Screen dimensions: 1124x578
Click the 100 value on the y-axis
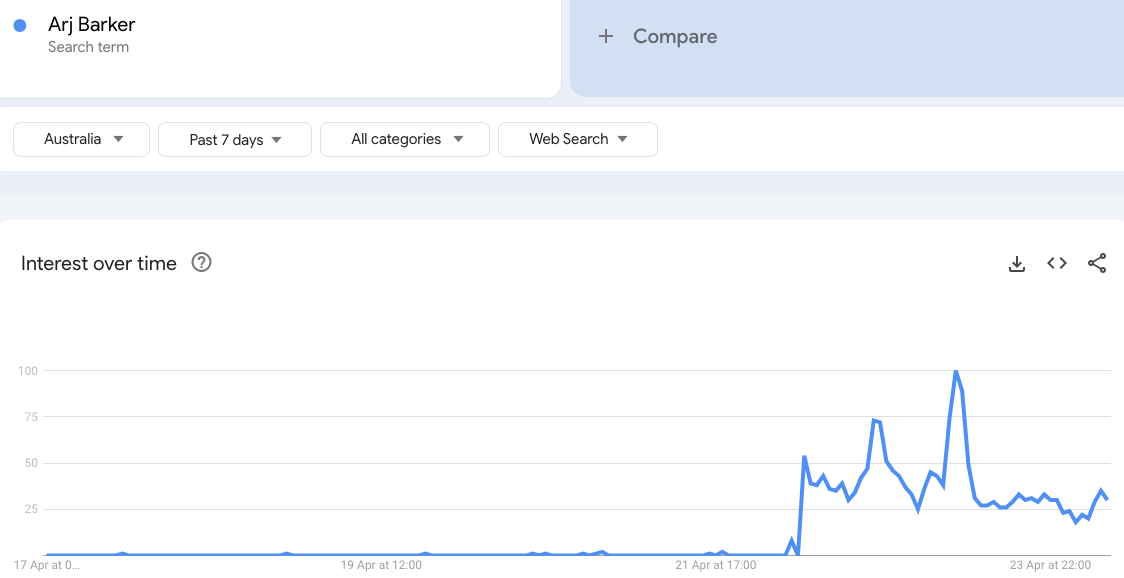click(27, 371)
